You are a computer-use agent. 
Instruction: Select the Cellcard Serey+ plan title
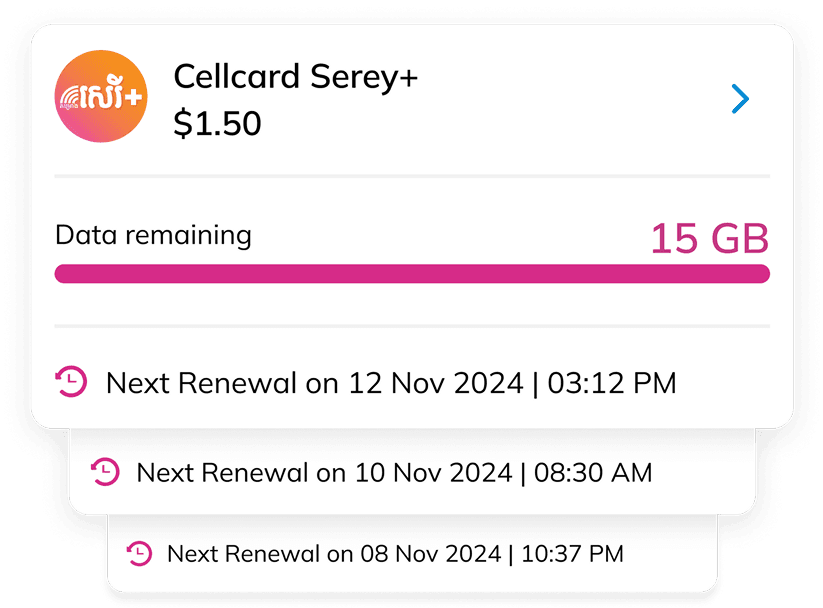click(x=295, y=76)
